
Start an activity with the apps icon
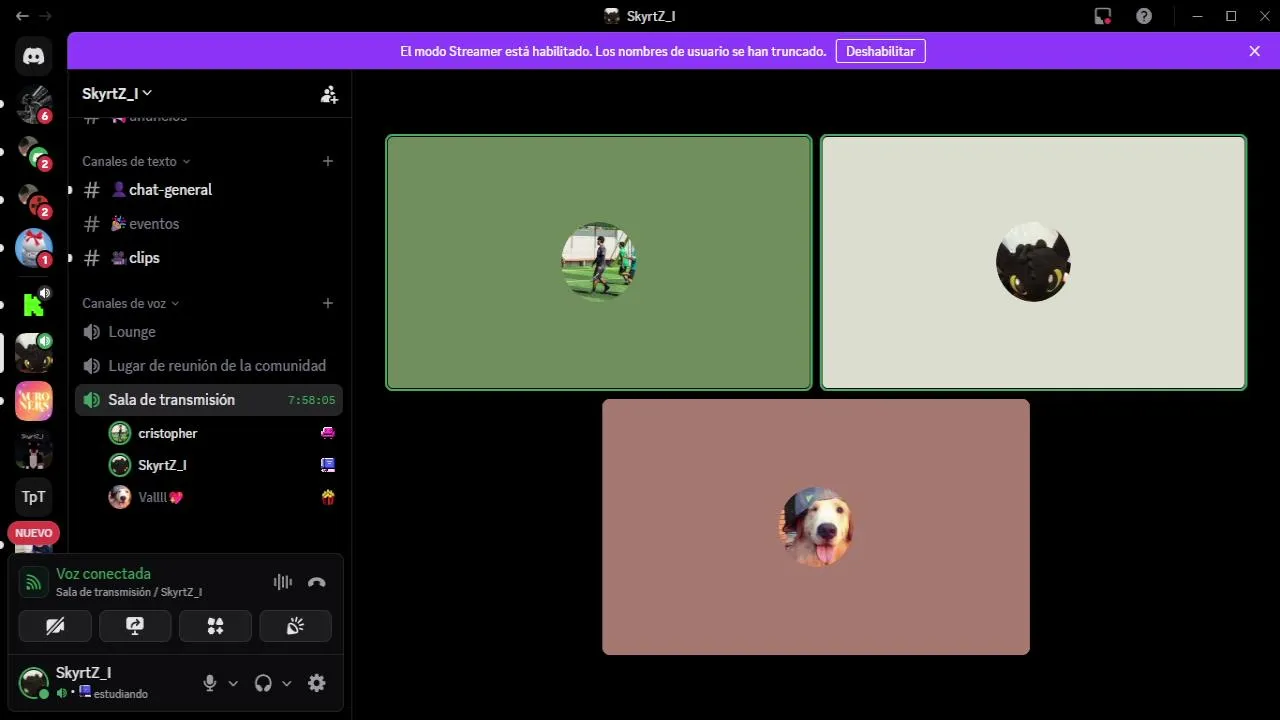coord(215,626)
